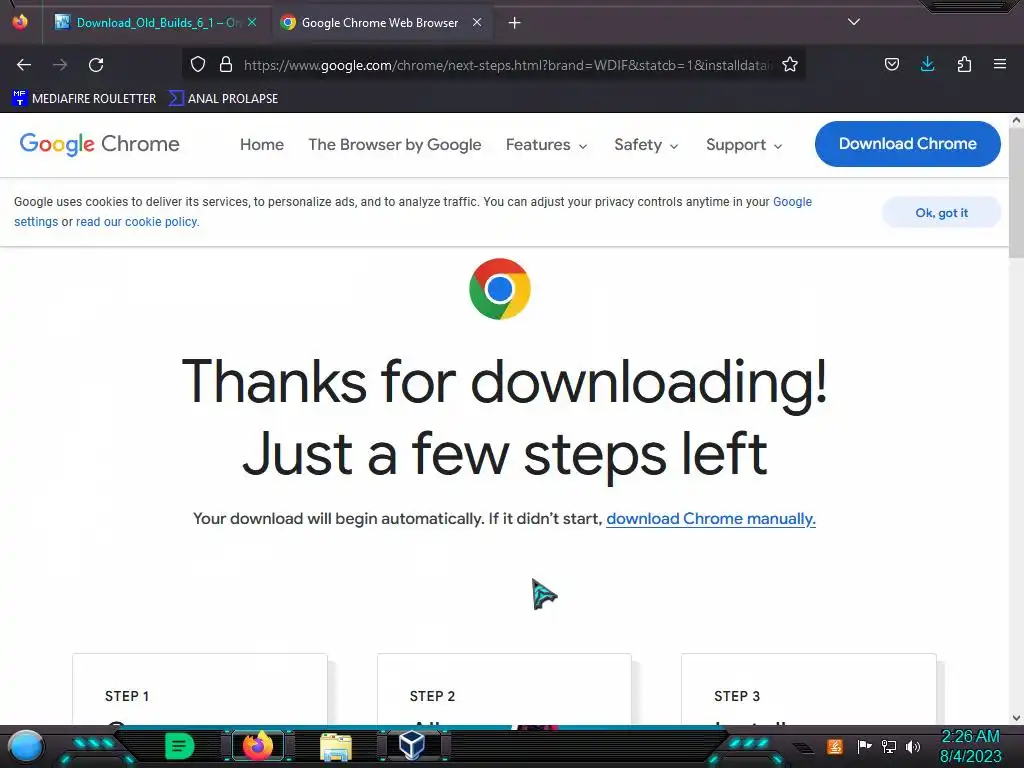Click the orange Java tray icon
This screenshot has height=768, width=1024.
tap(835, 746)
